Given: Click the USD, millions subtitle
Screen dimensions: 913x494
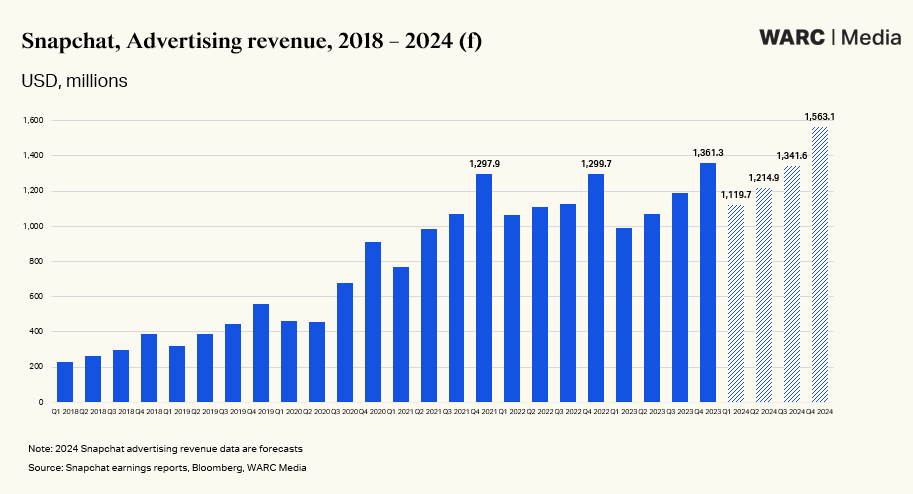Looking at the screenshot, I should click(74, 81).
